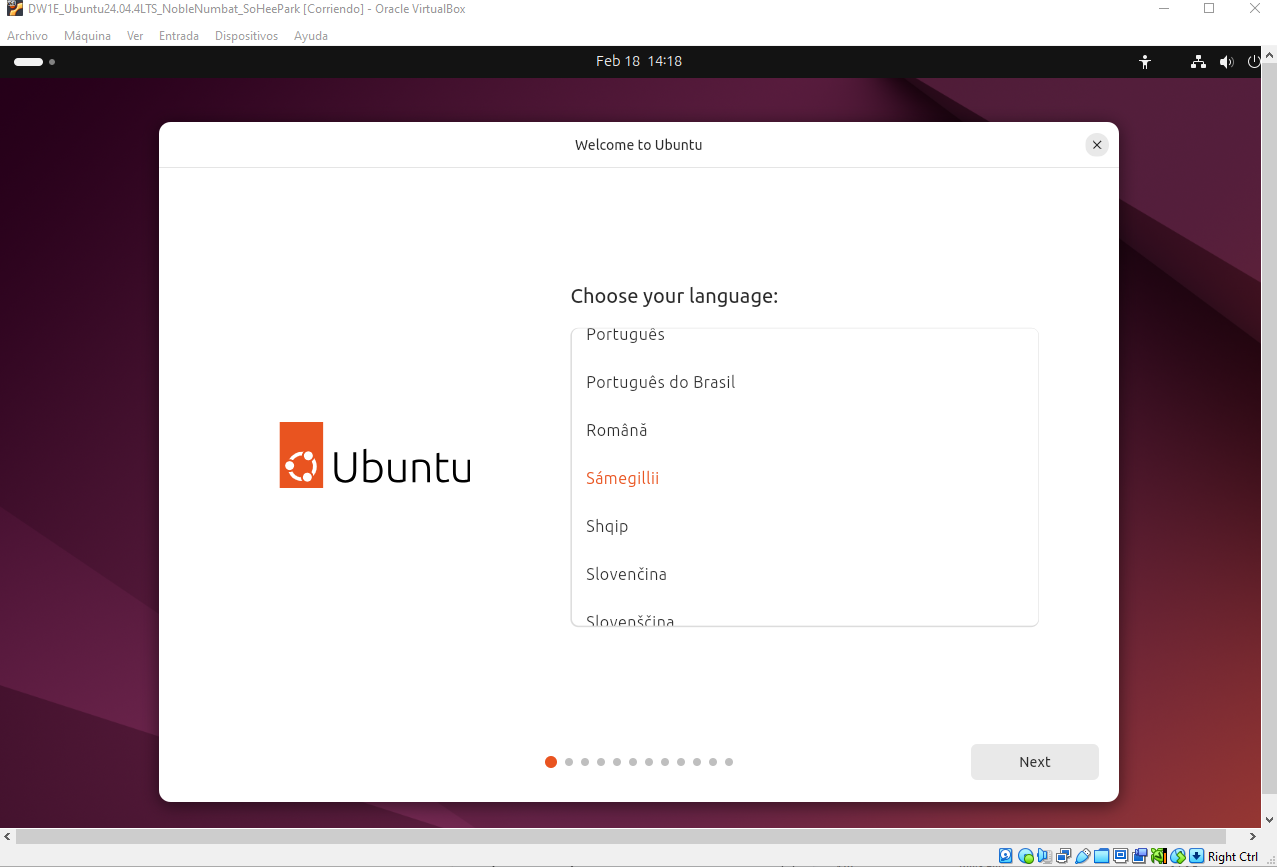Viewport: 1277px width, 867px height.
Task: Click the recording status icon
Action: tap(1140, 856)
